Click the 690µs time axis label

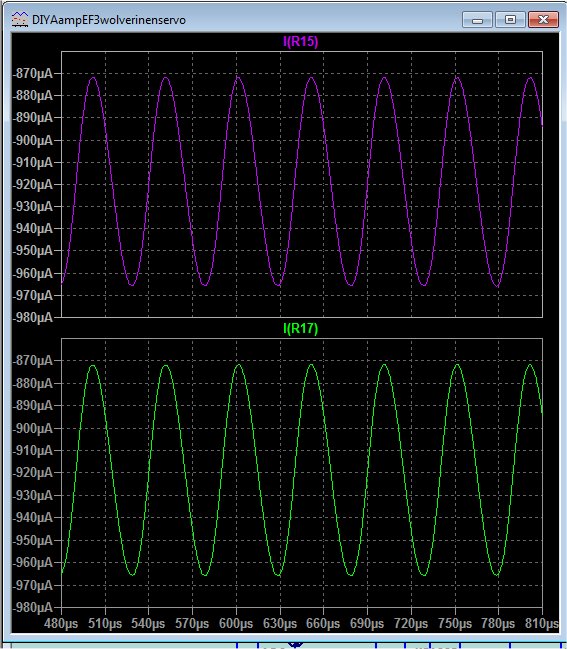point(367,623)
